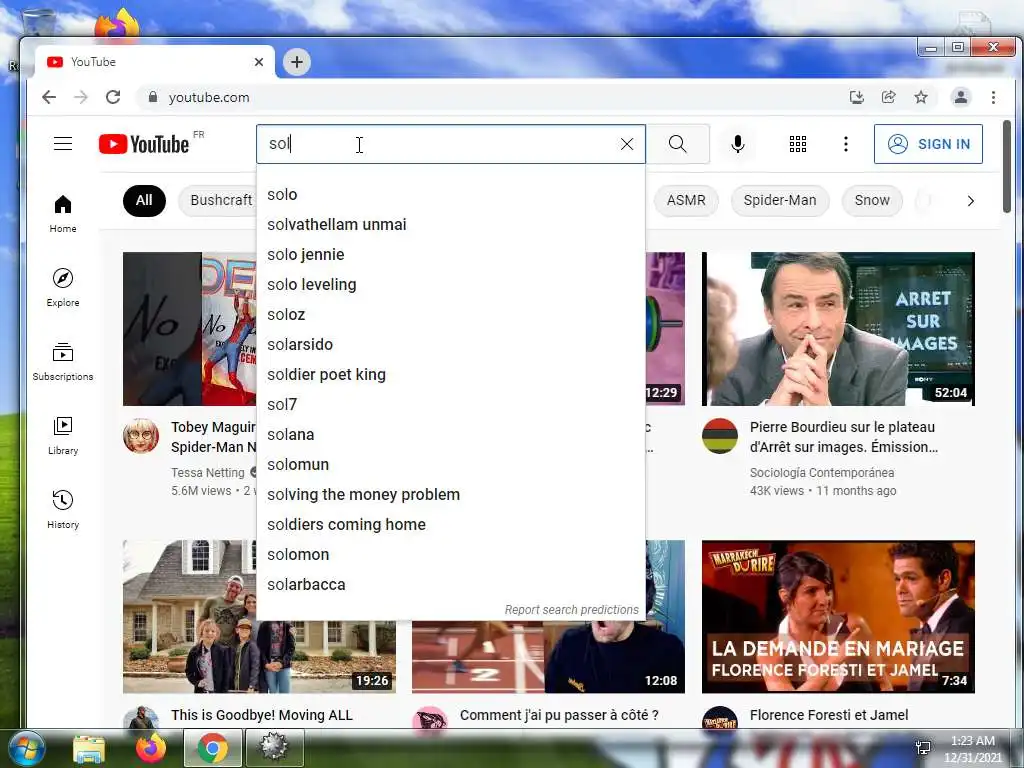This screenshot has width=1024, height=768.
Task: Choose suggestion 'solving the money problem'
Action: point(451,495)
